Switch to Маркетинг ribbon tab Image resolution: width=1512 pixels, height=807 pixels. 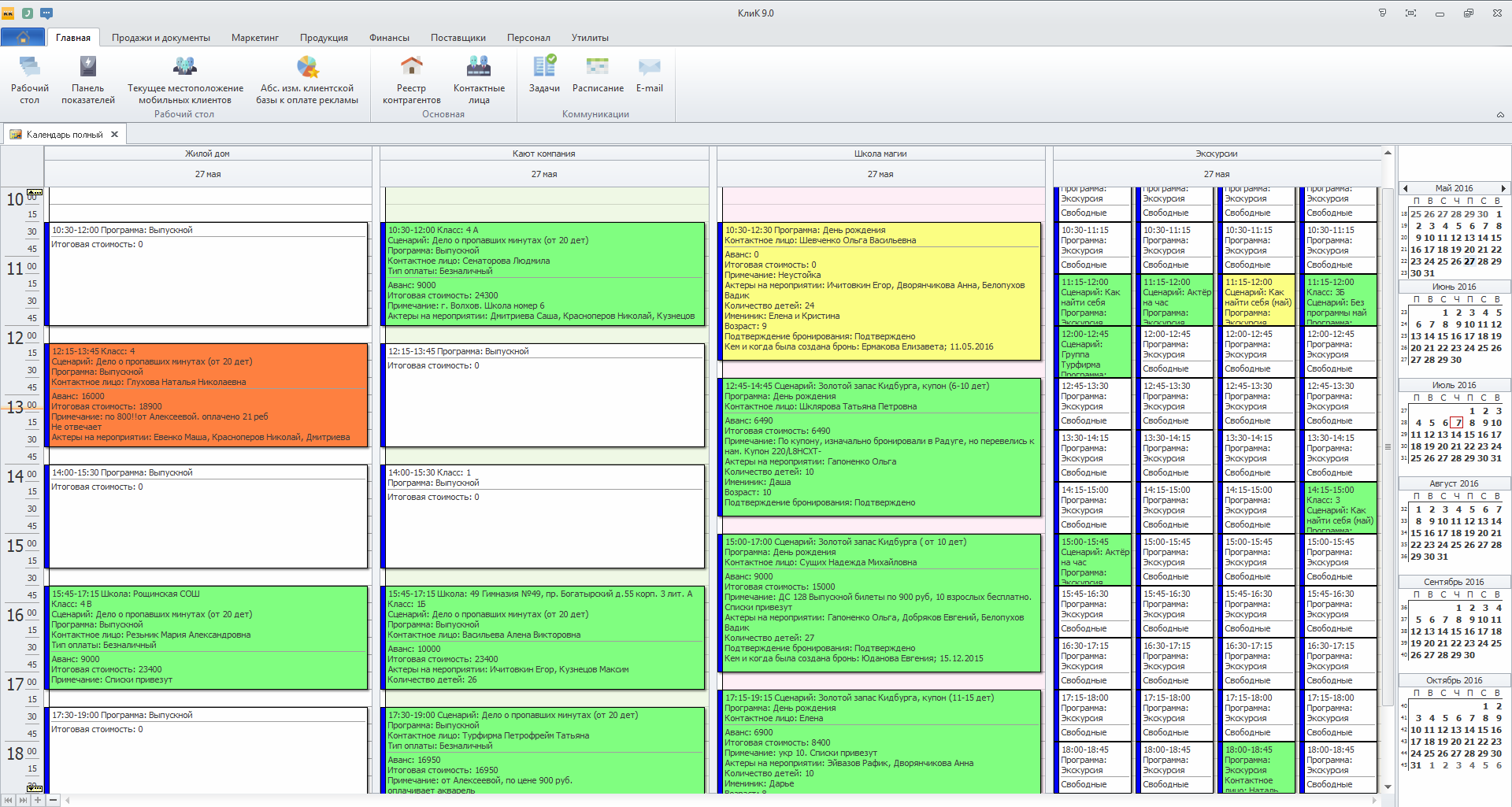coord(255,38)
